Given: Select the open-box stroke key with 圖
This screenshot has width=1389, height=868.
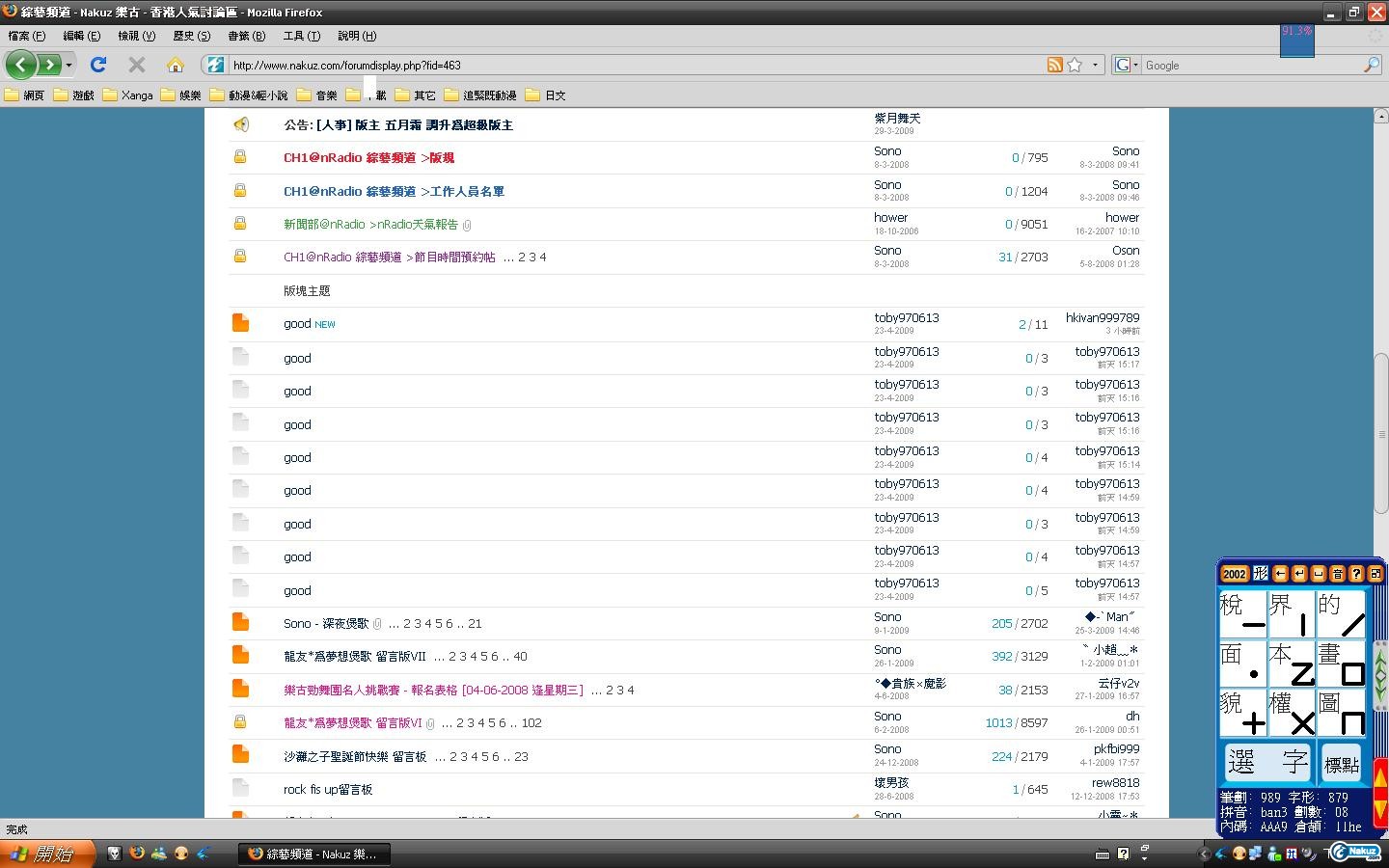Looking at the screenshot, I should click(x=1342, y=714).
